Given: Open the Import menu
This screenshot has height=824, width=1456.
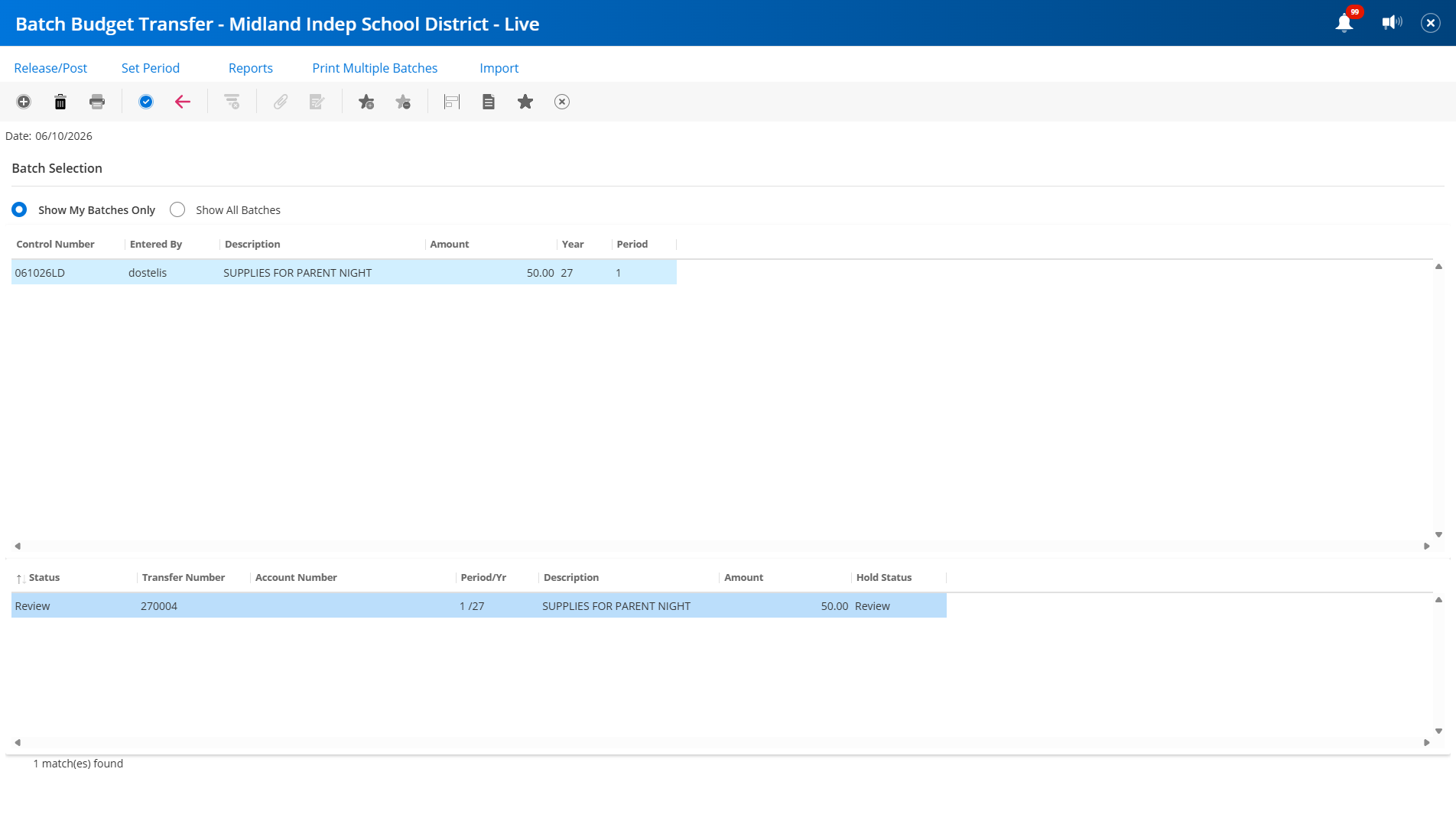Looking at the screenshot, I should (499, 68).
